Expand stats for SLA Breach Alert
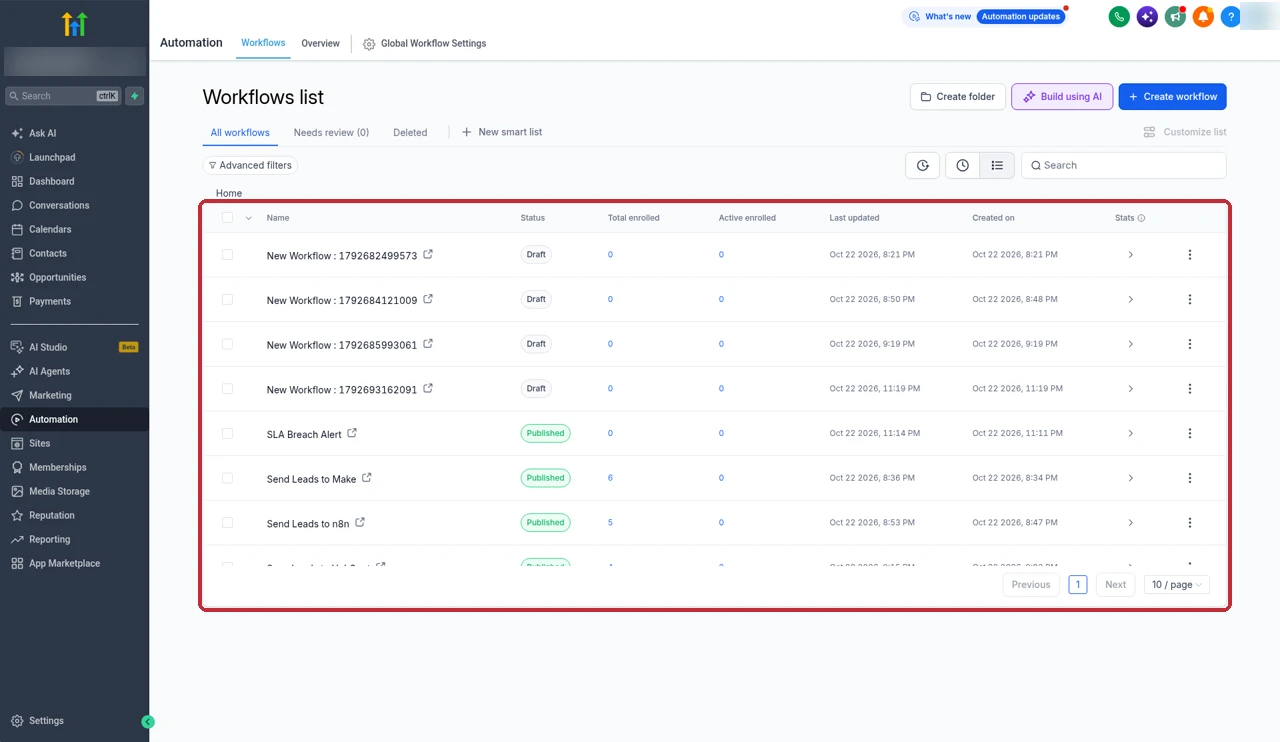The image size is (1280, 742). 1131,433
